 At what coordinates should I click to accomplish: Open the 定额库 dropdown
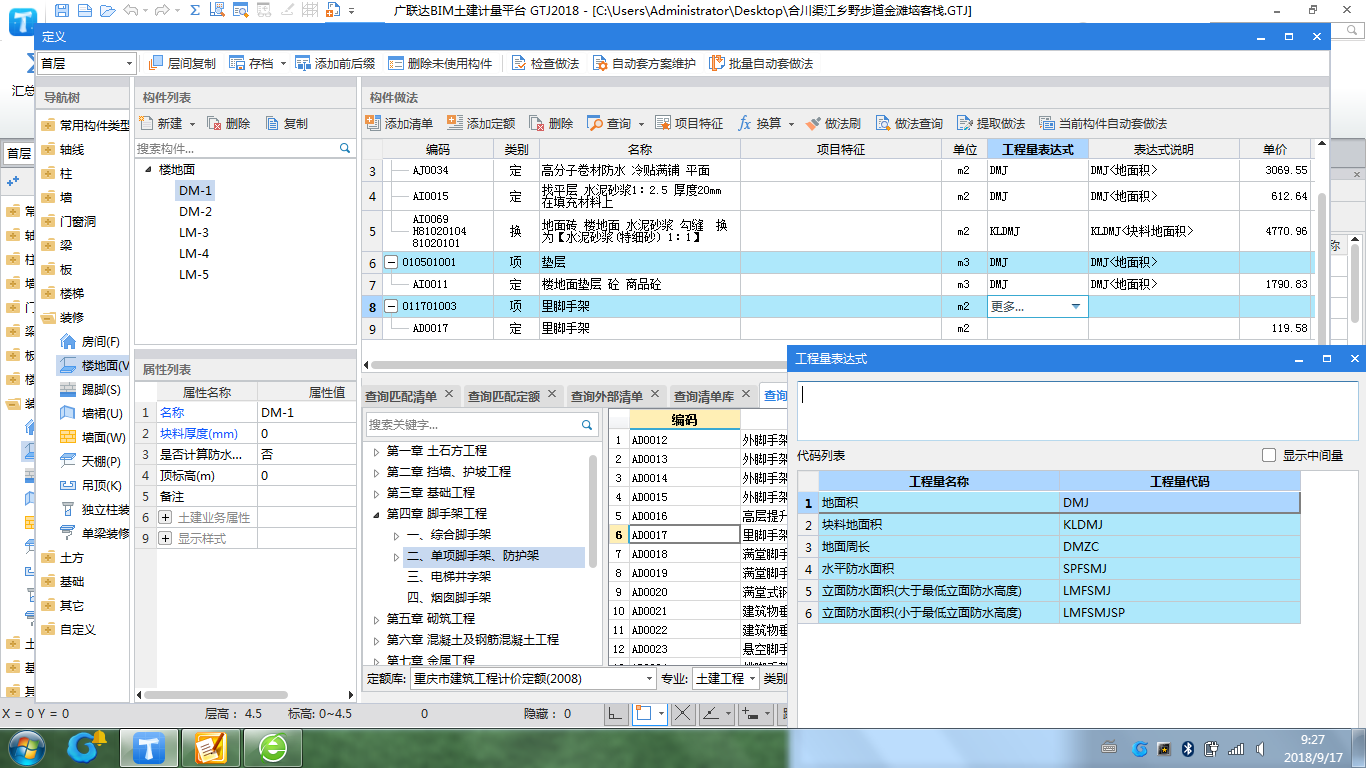[x=650, y=679]
